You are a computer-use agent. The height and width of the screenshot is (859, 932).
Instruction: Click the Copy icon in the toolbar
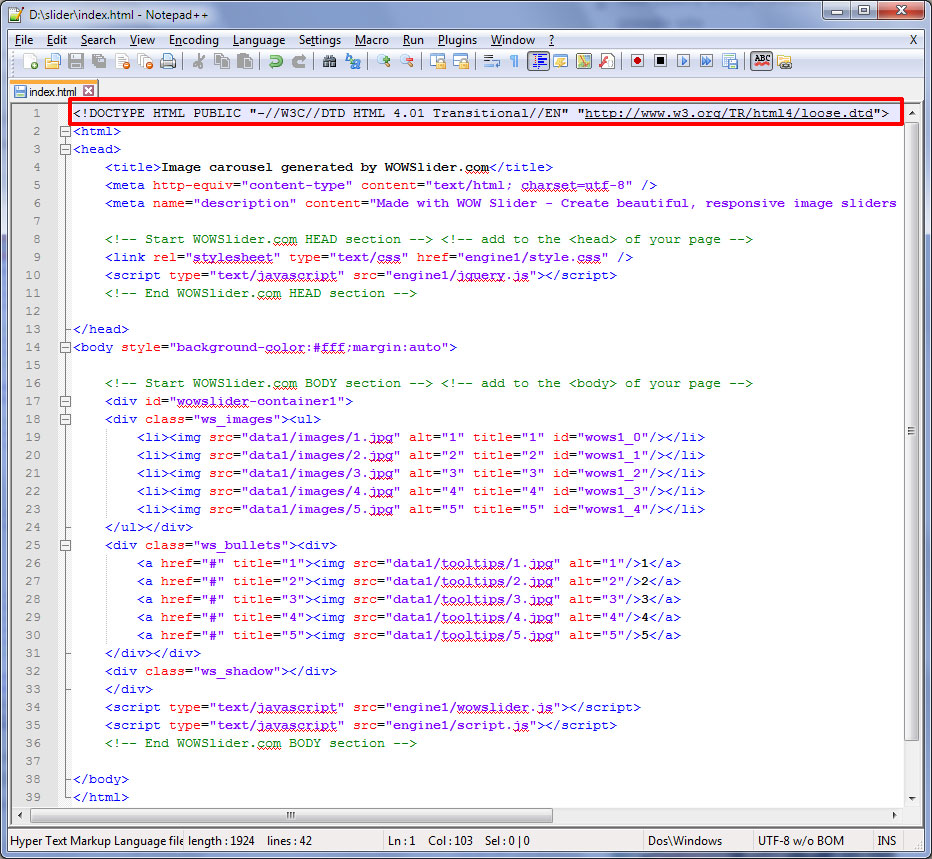tap(222, 61)
